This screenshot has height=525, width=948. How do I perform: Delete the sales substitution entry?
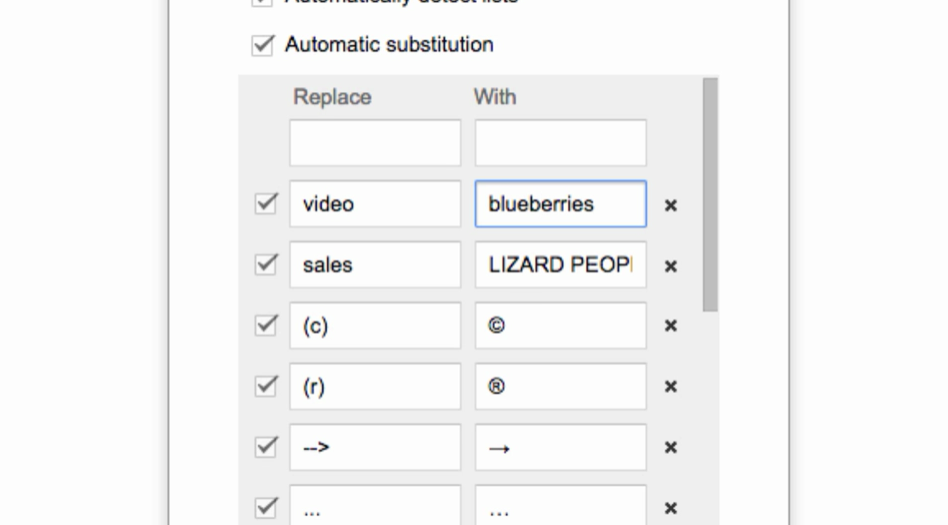click(671, 266)
